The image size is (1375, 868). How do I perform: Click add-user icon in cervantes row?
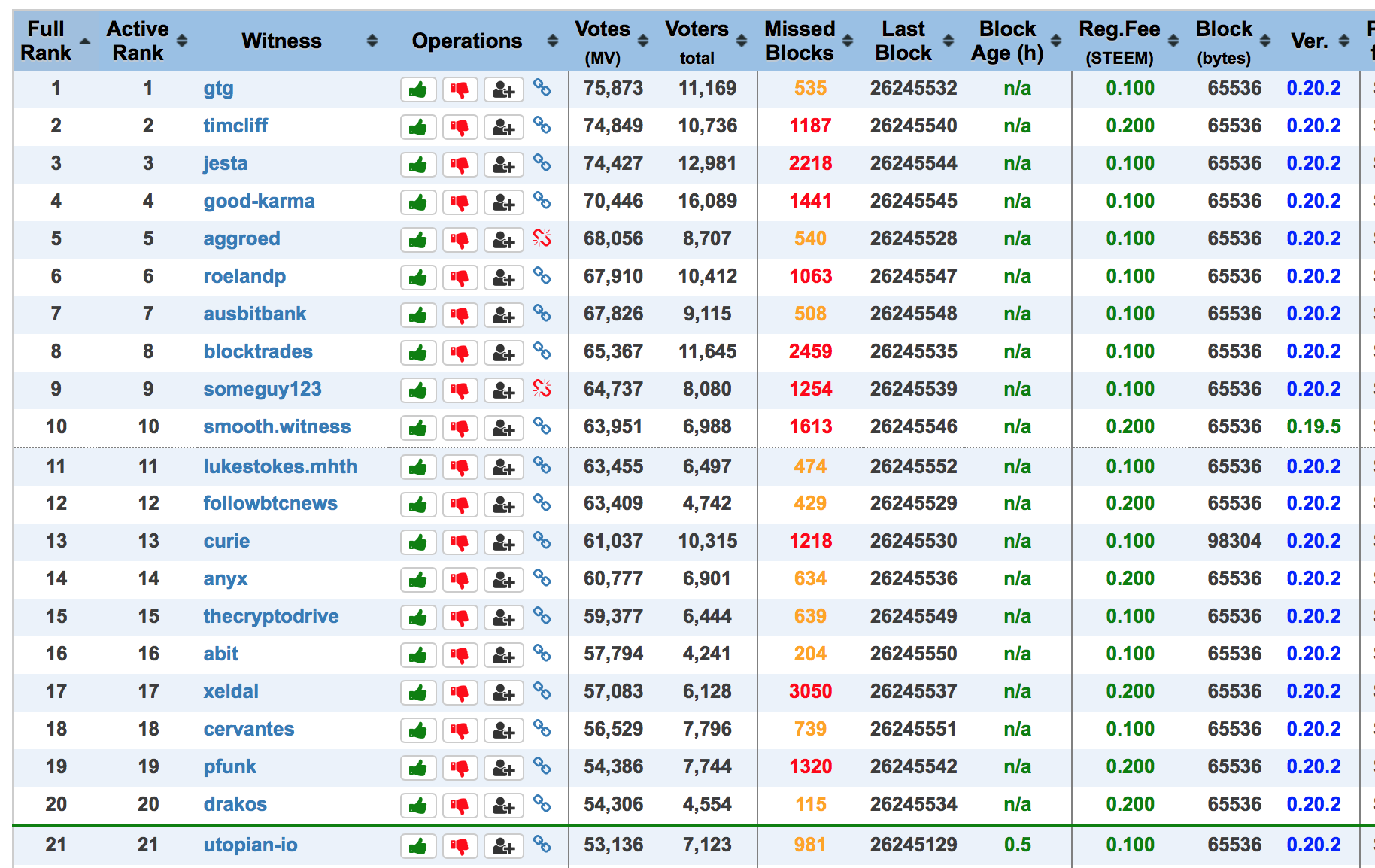point(503,731)
